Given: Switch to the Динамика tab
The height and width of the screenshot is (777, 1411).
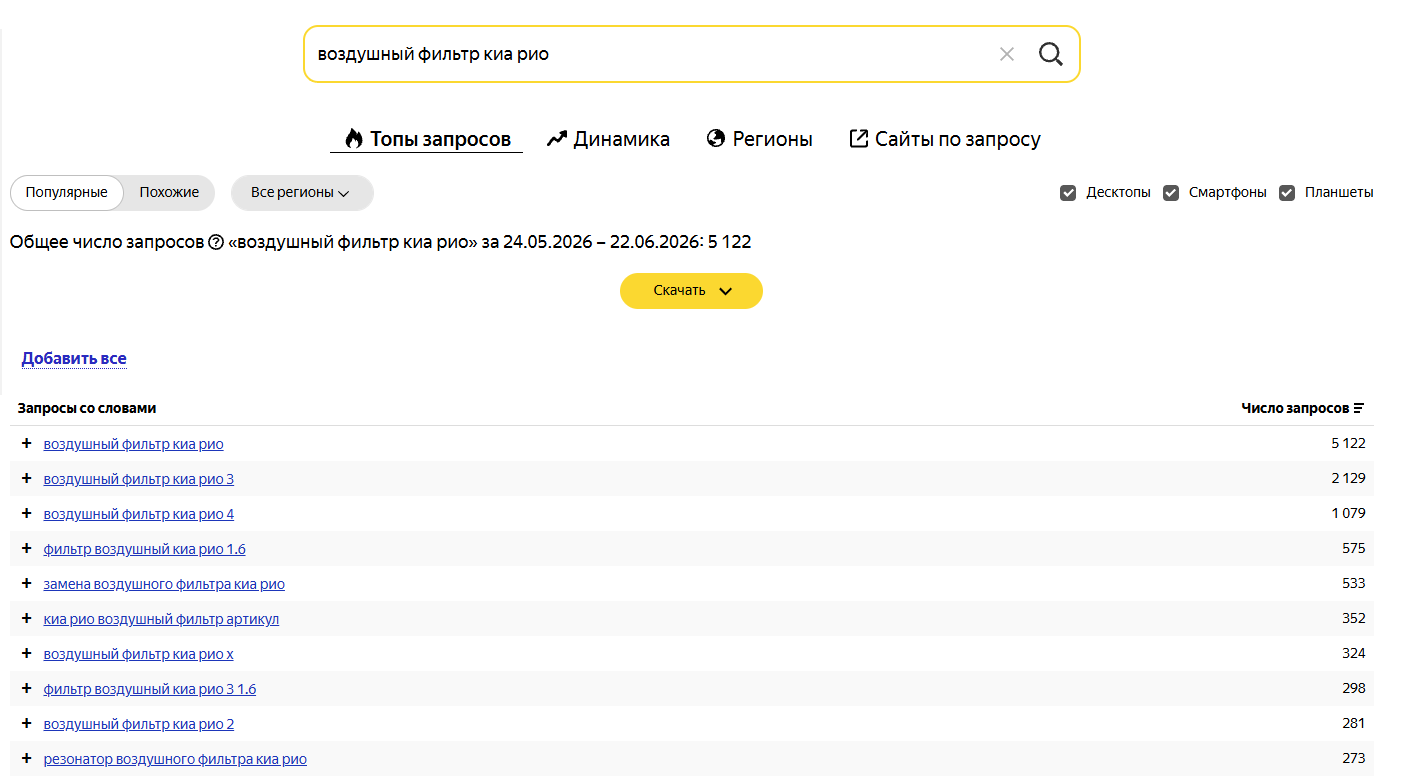Looking at the screenshot, I should point(608,139).
